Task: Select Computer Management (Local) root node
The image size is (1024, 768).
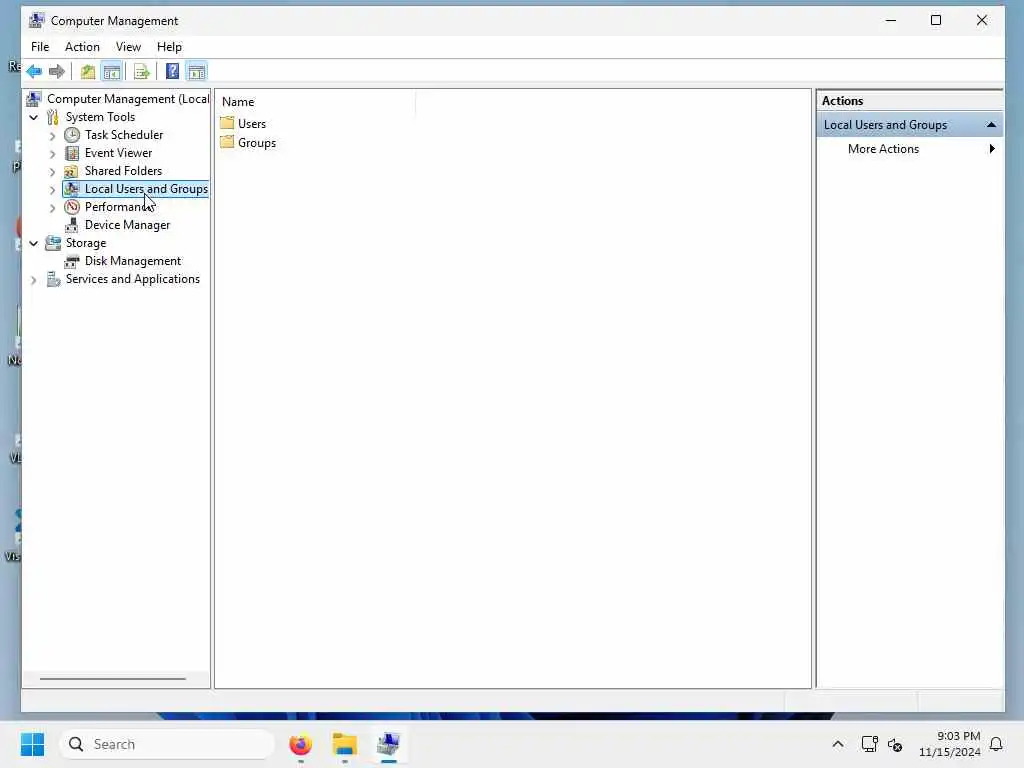Action: tap(128, 99)
